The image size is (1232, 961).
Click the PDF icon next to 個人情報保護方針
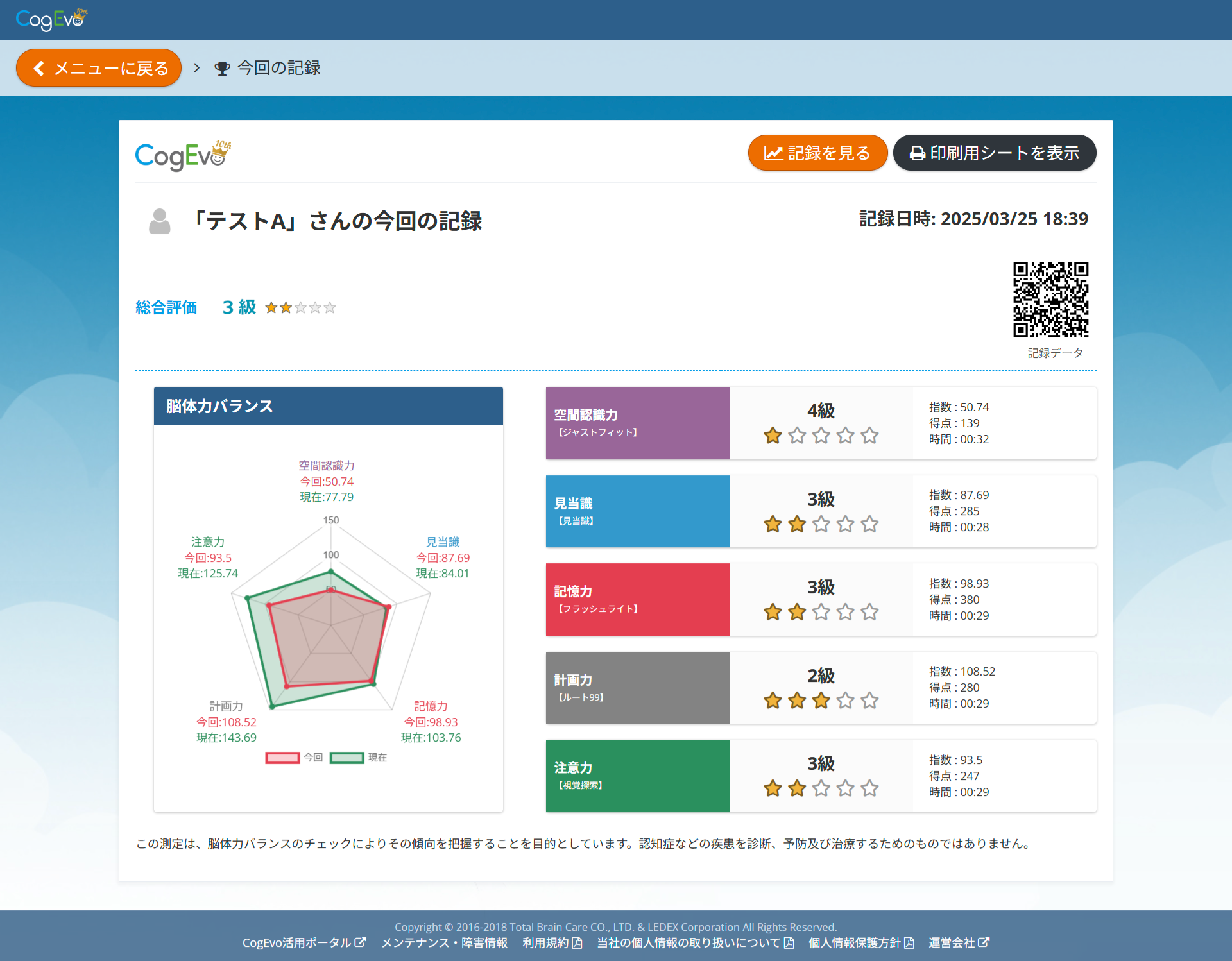pos(909,942)
